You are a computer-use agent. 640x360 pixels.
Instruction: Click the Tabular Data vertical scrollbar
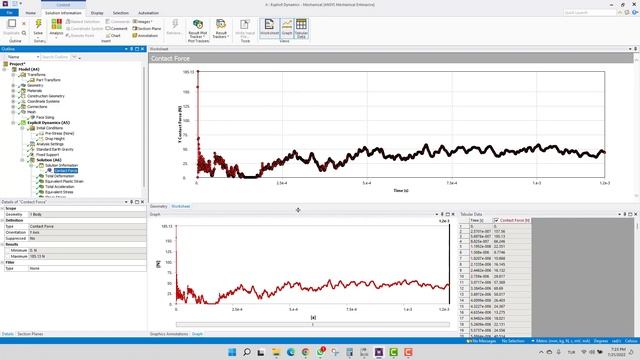637,278
